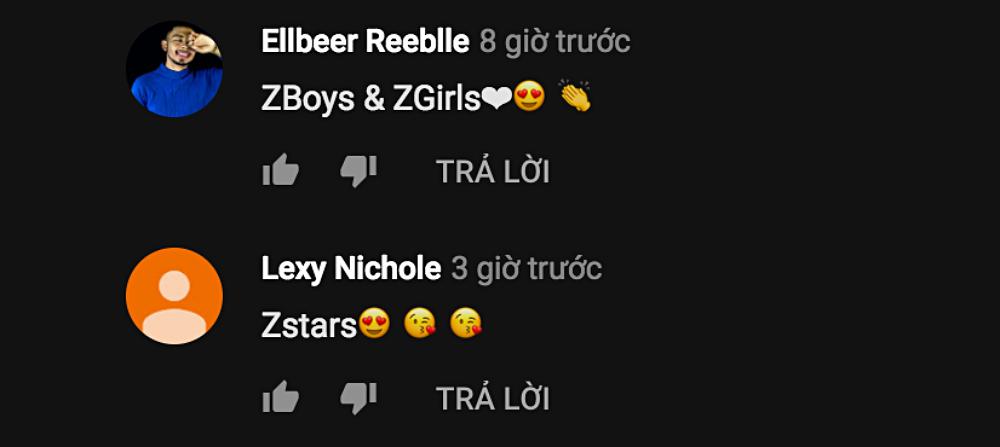This screenshot has width=1000, height=447.
Task: Click the heart-eyes emoji in Ellbeer's comment
Action: point(529,96)
